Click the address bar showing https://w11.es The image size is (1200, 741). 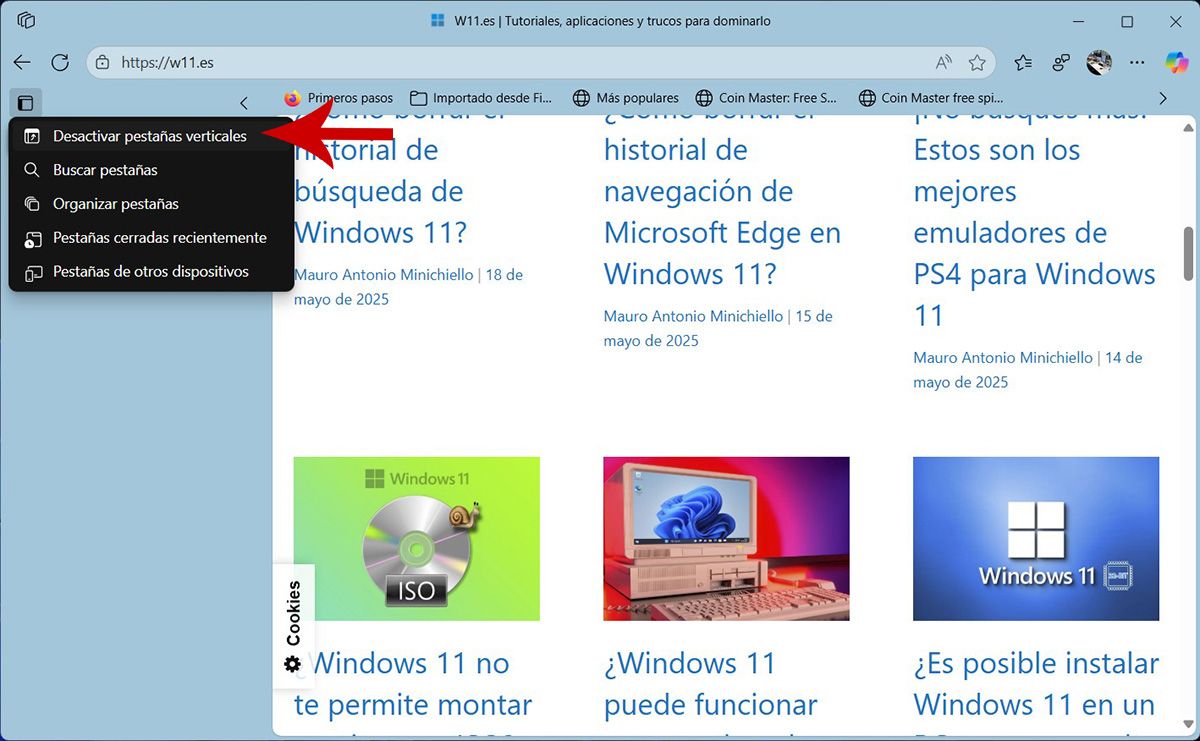(x=540, y=62)
